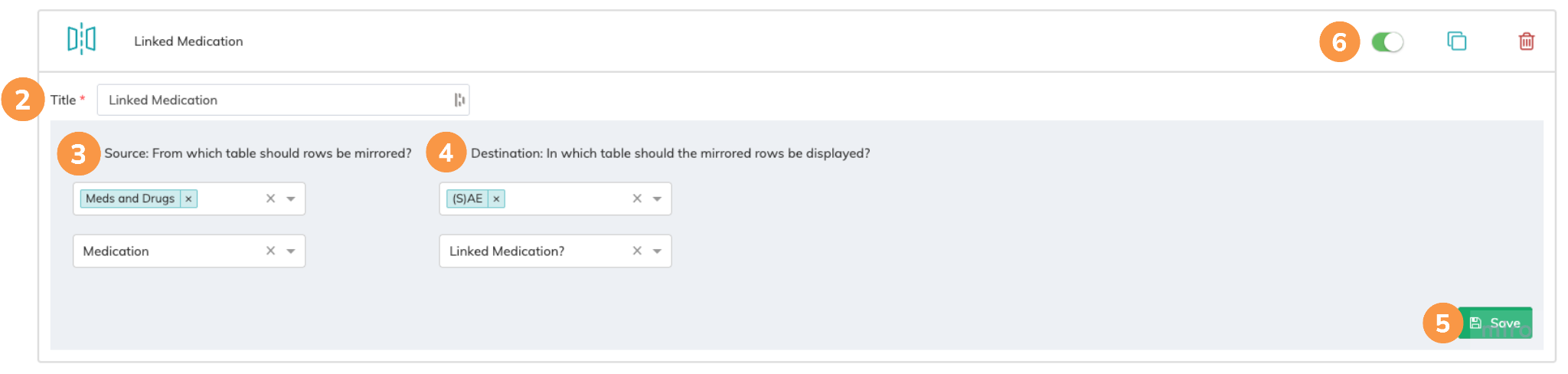The image size is (1568, 374).
Task: Click the (S)AE tag label
Action: coord(468,198)
